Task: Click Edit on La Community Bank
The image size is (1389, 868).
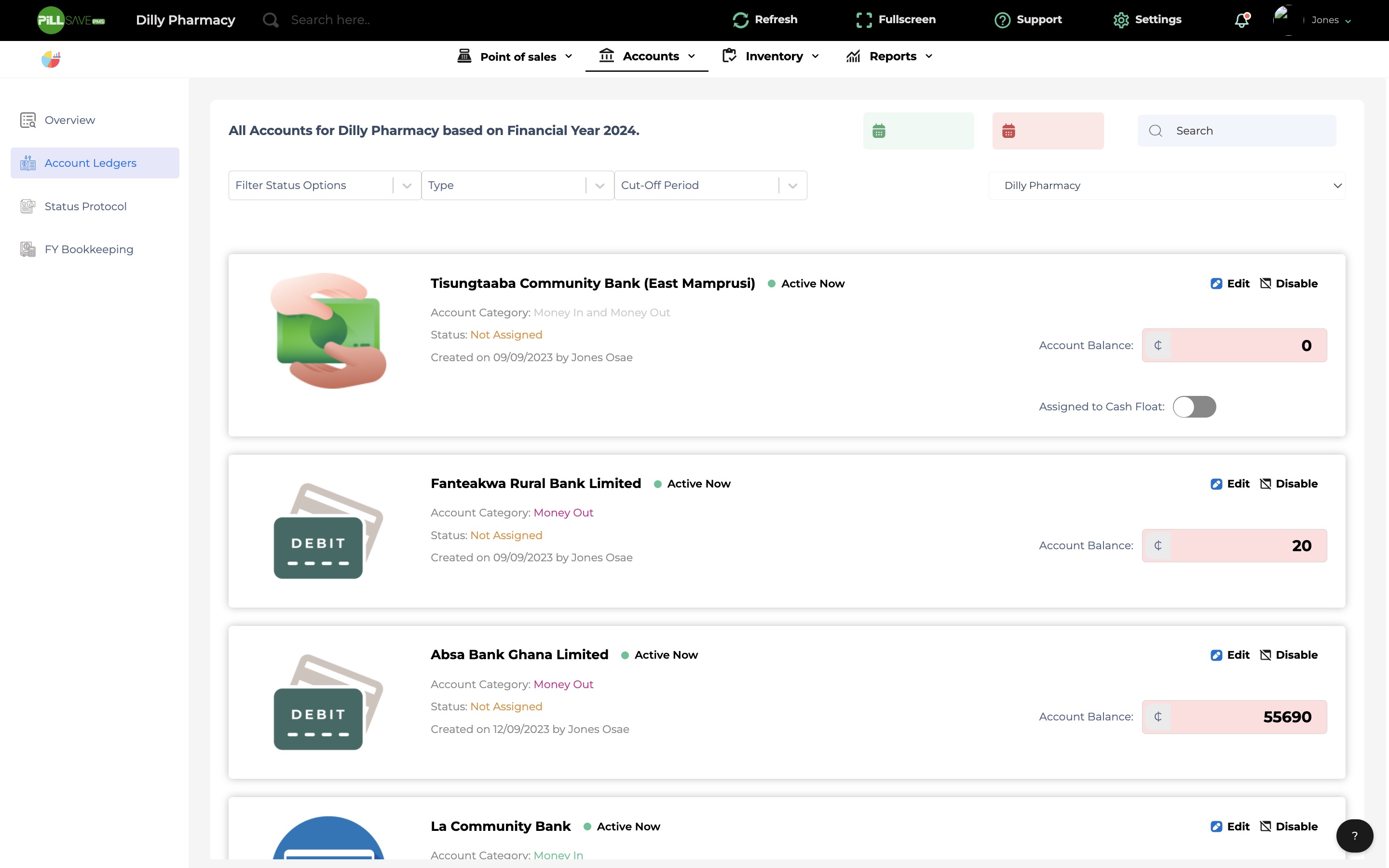Action: pyautogui.click(x=1230, y=827)
